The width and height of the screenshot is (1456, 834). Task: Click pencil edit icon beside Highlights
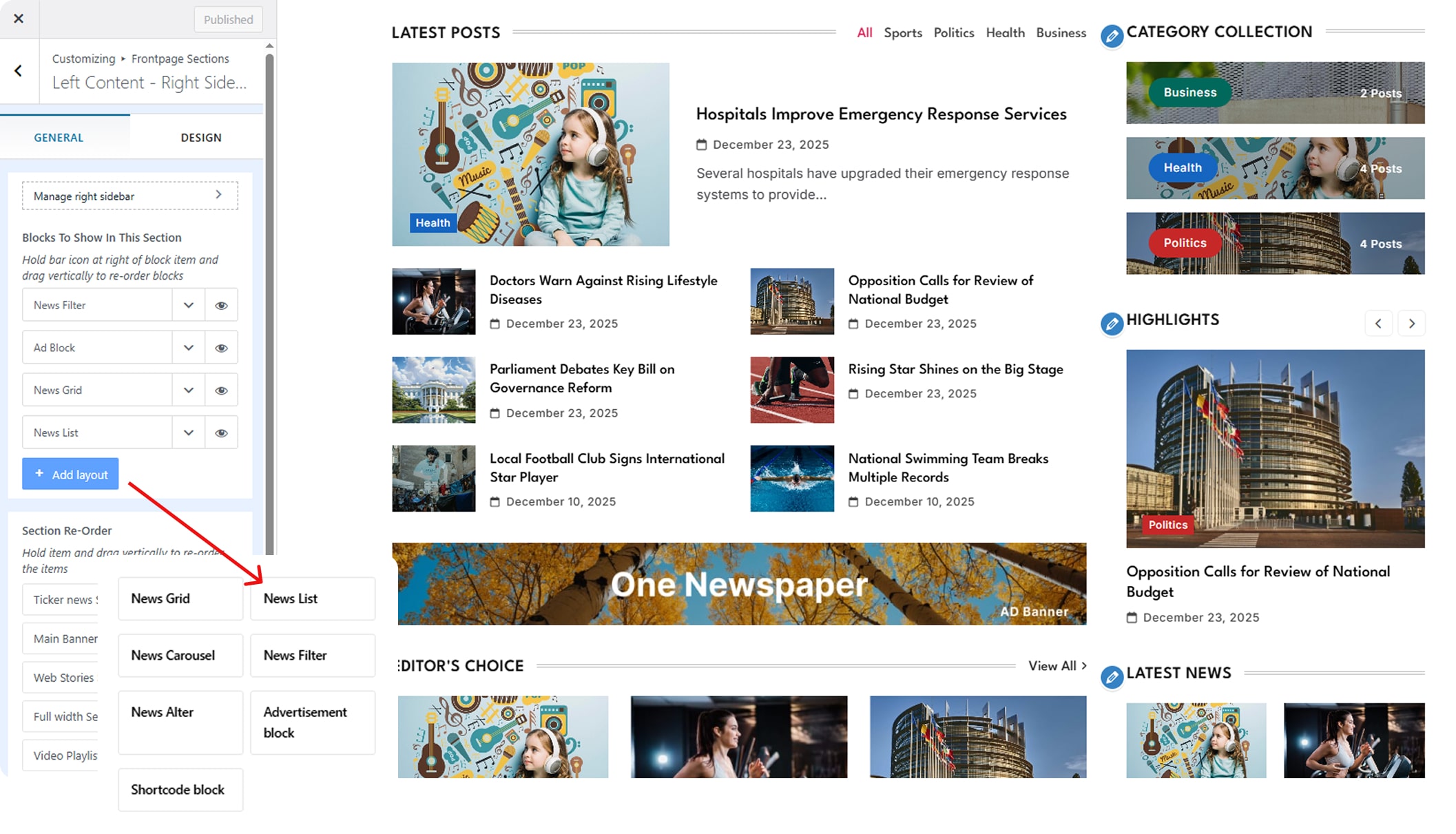(x=1111, y=324)
